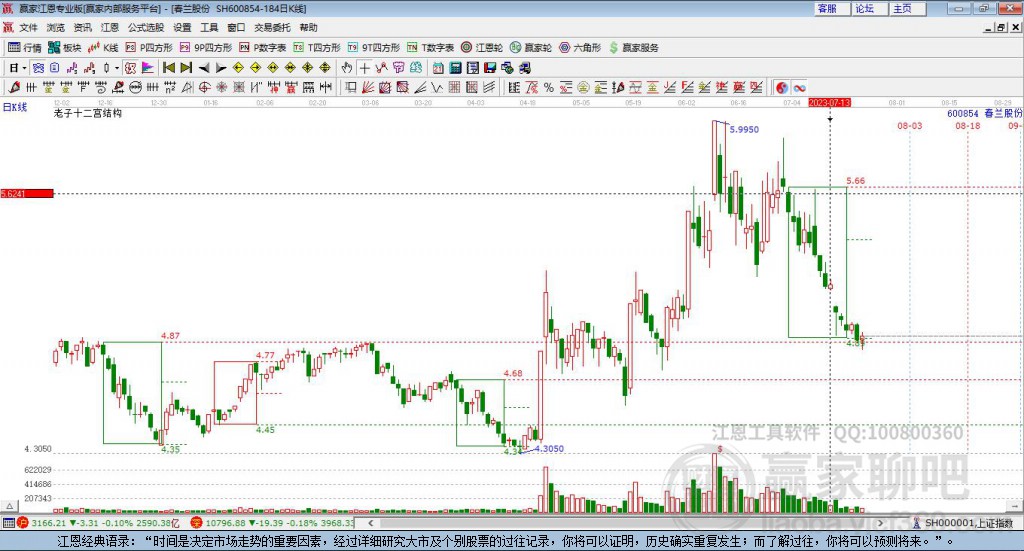Click the blue infinity symbol icon
1024x551 pixels.
point(799,87)
